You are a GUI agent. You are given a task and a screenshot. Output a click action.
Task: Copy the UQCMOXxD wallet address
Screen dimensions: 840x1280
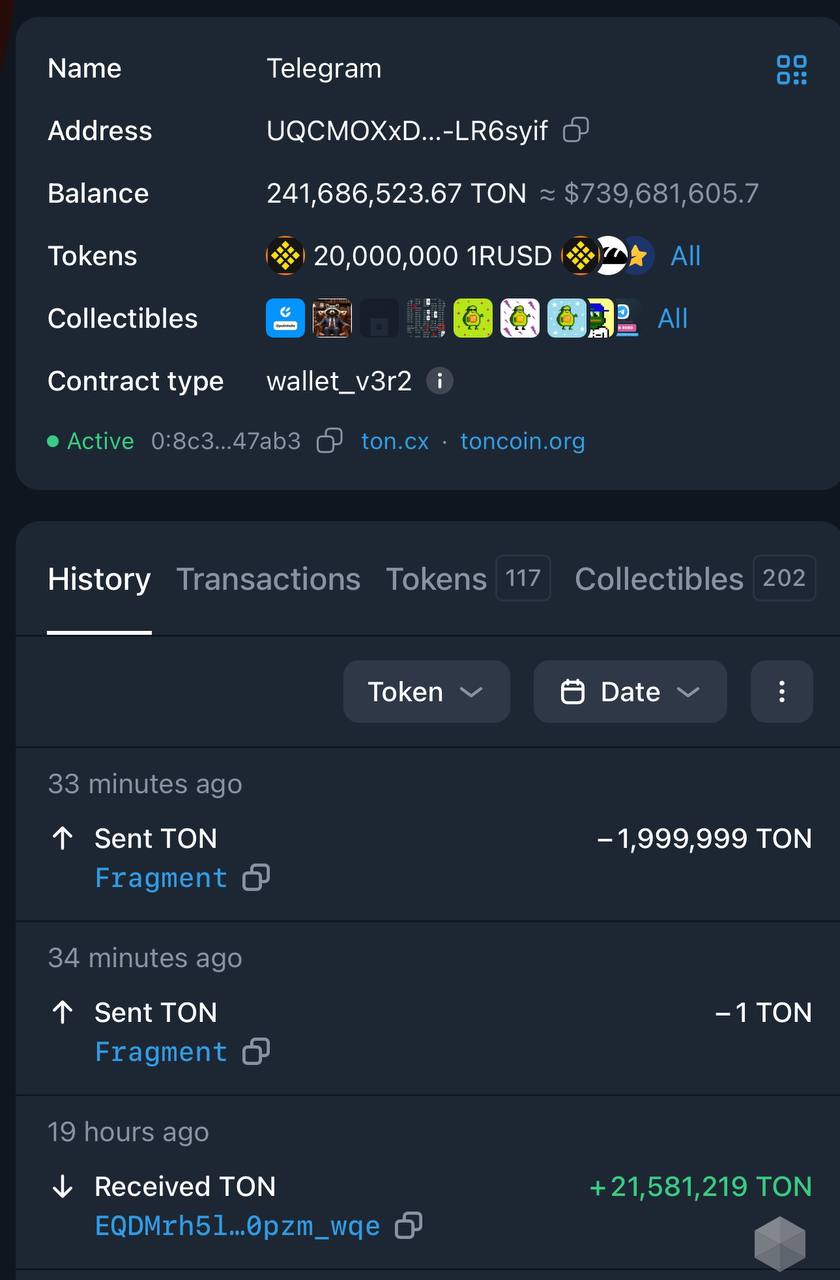click(575, 130)
